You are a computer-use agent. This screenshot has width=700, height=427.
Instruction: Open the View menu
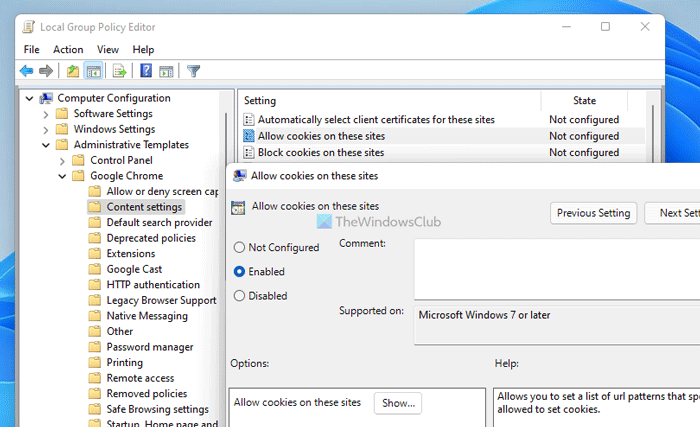point(108,50)
